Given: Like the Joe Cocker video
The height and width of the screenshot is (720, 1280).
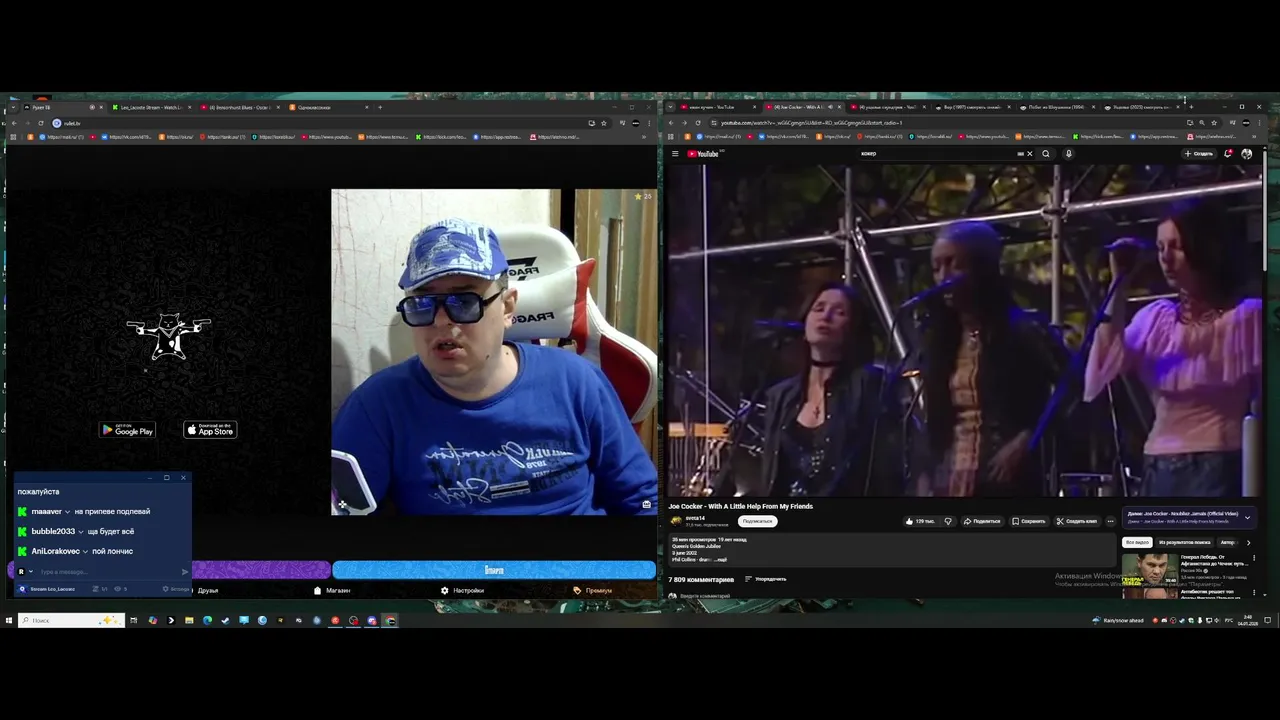Looking at the screenshot, I should pyautogui.click(x=920, y=521).
